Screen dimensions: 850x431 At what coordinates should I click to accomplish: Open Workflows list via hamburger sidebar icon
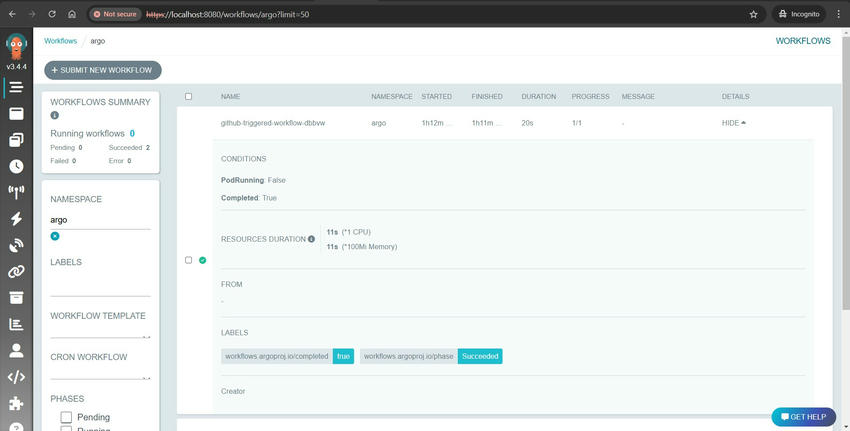[16, 87]
